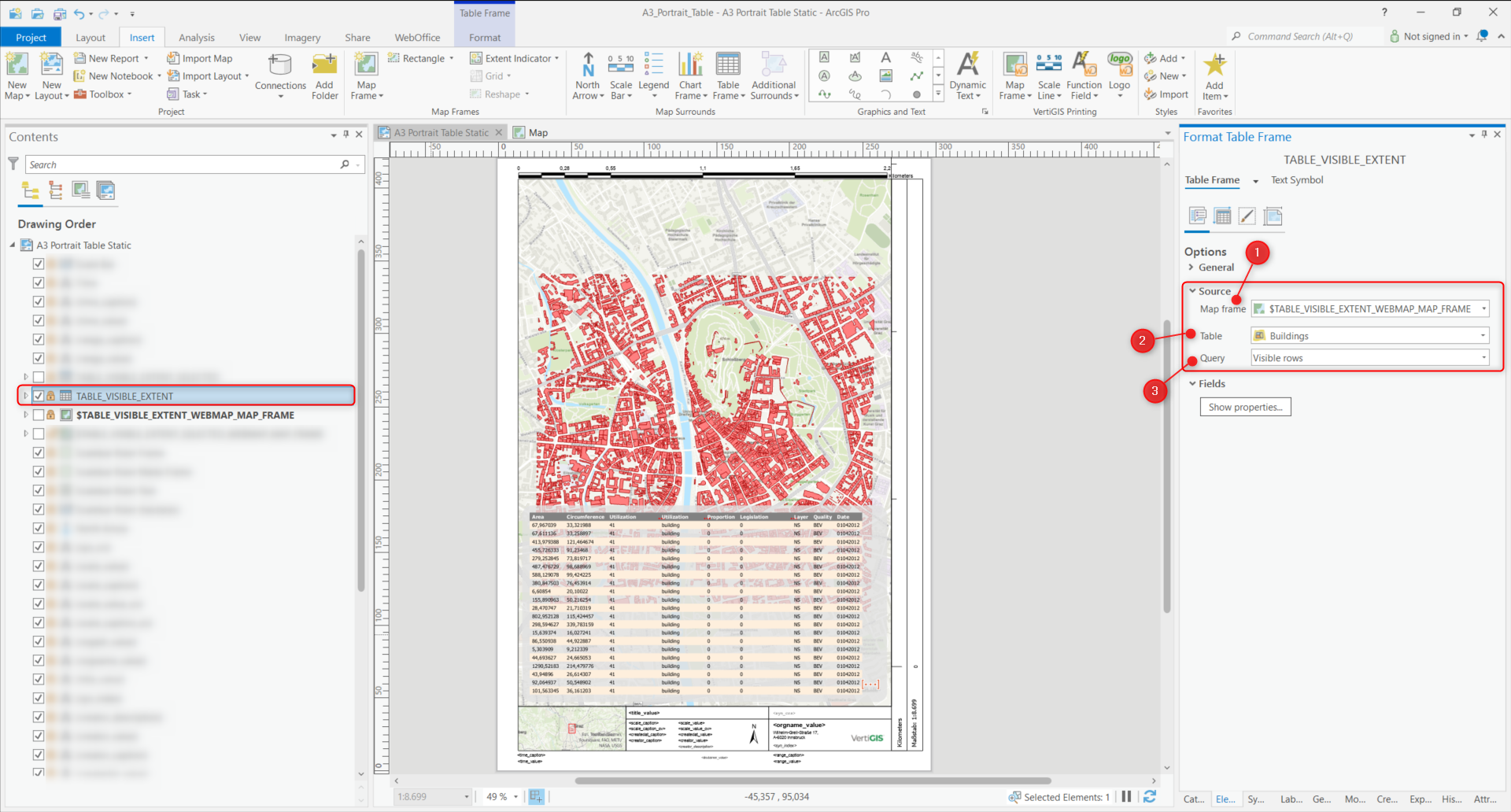The height and width of the screenshot is (812, 1511).
Task: Switch to the Map view tab
Action: click(538, 133)
